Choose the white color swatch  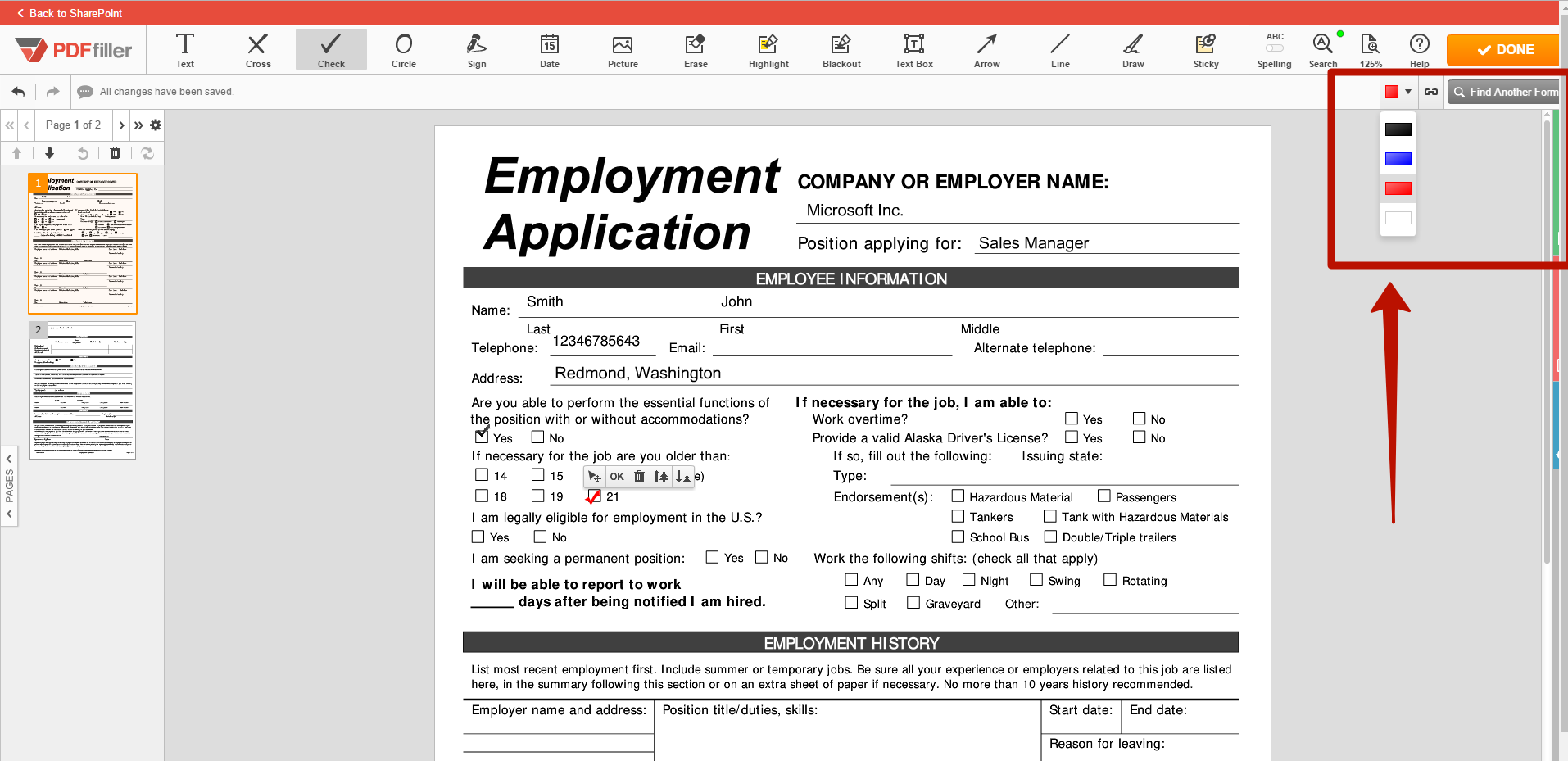point(1398,218)
